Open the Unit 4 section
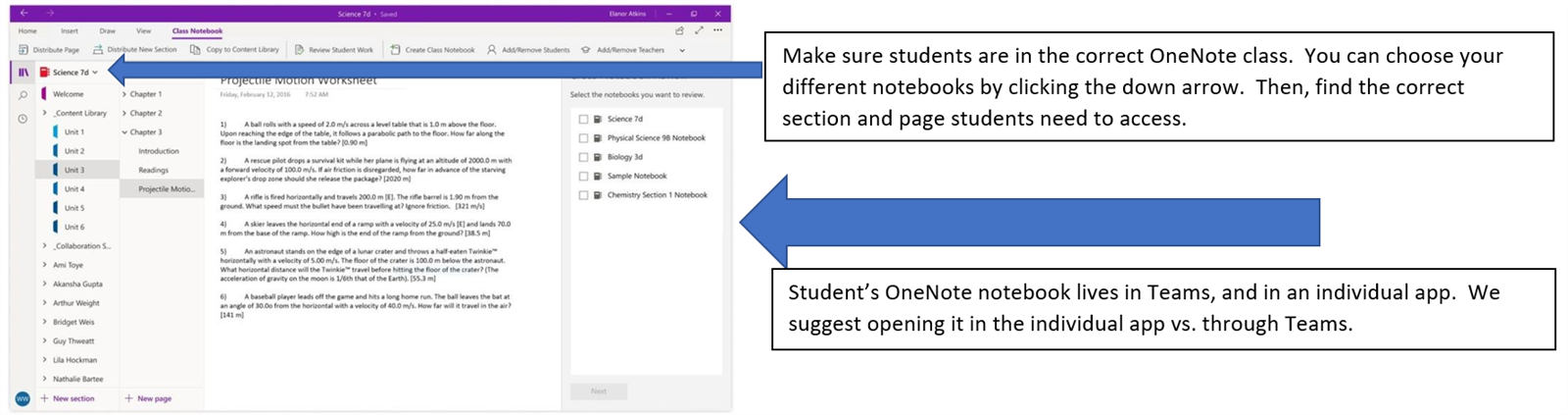The width and height of the screenshot is (1568, 415). coord(73,189)
